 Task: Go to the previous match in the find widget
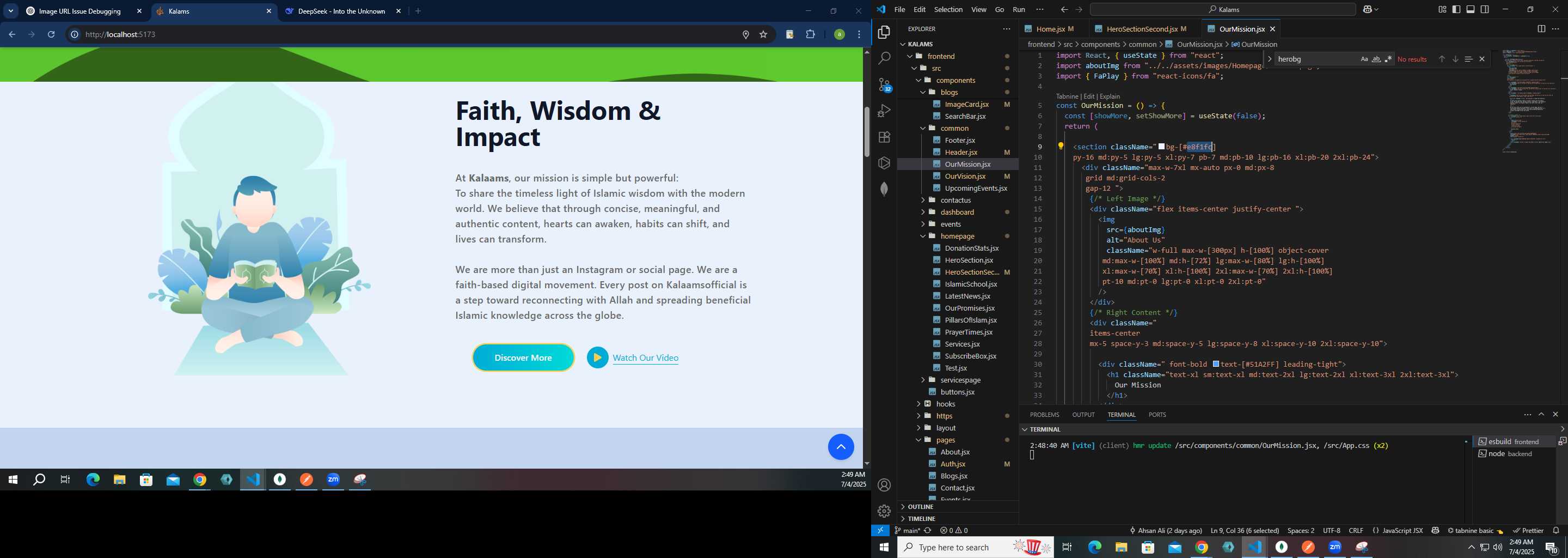(x=1441, y=59)
